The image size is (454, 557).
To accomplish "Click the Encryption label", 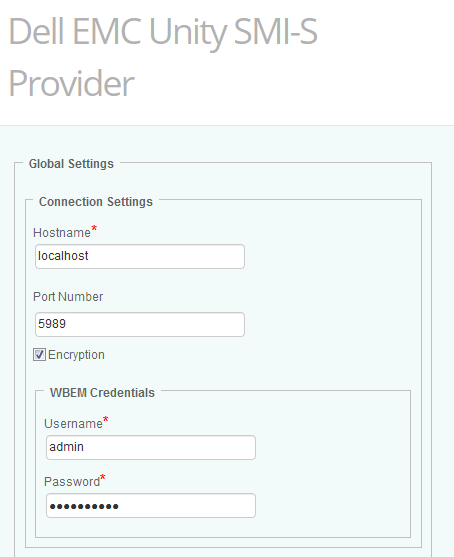I will coord(76,355).
